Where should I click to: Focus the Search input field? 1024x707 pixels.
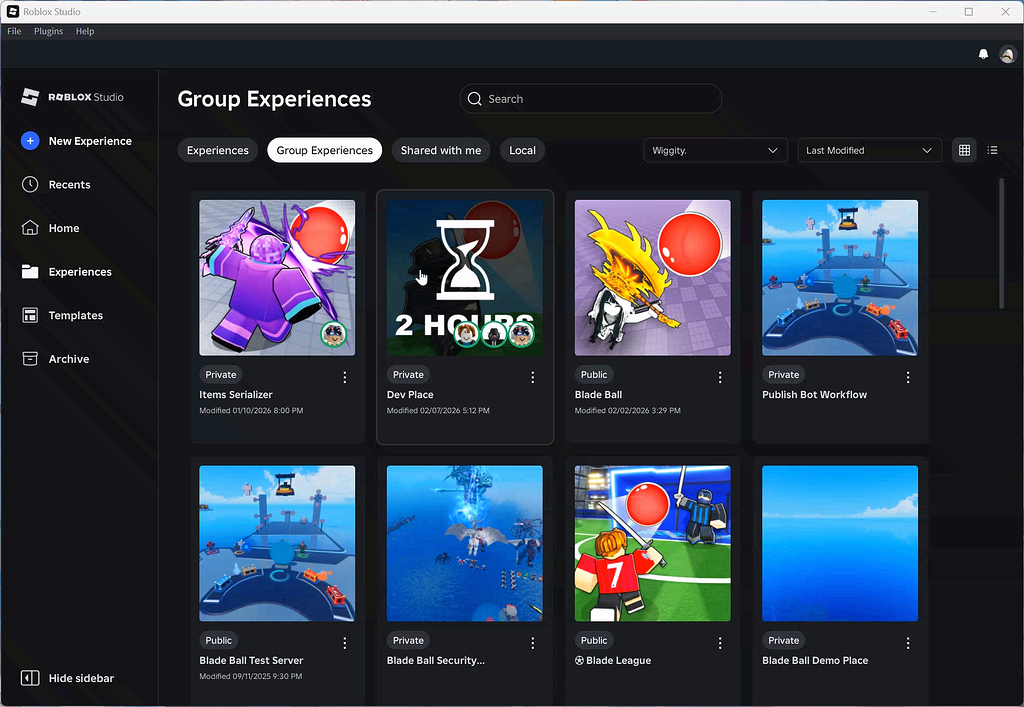click(x=590, y=99)
